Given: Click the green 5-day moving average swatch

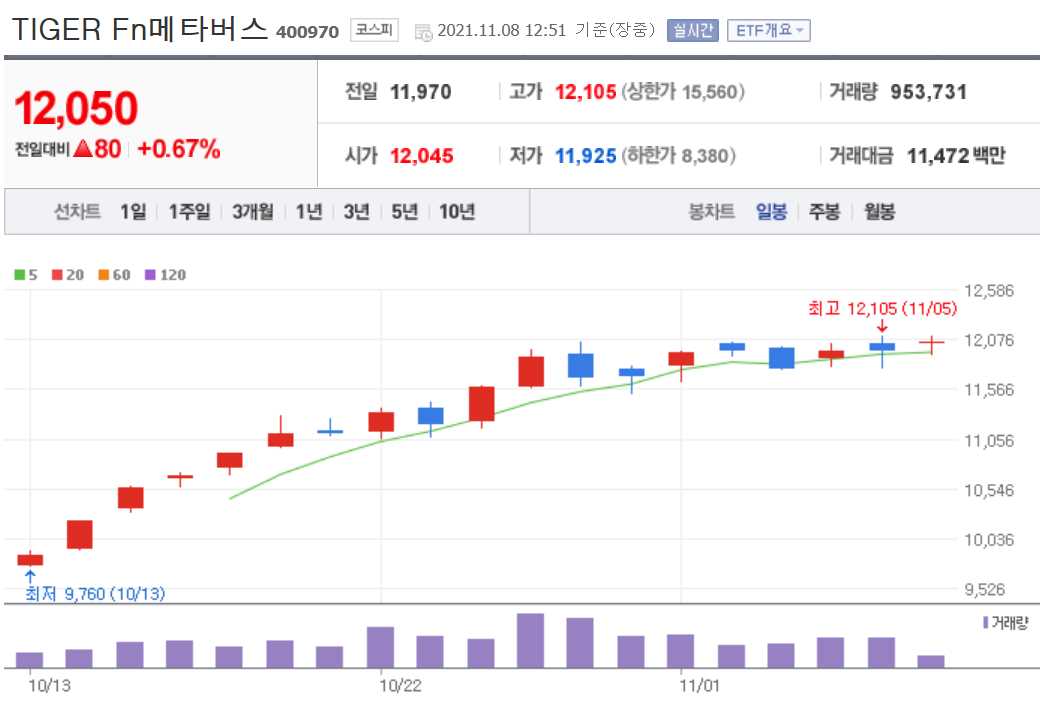Looking at the screenshot, I should 20,275.
